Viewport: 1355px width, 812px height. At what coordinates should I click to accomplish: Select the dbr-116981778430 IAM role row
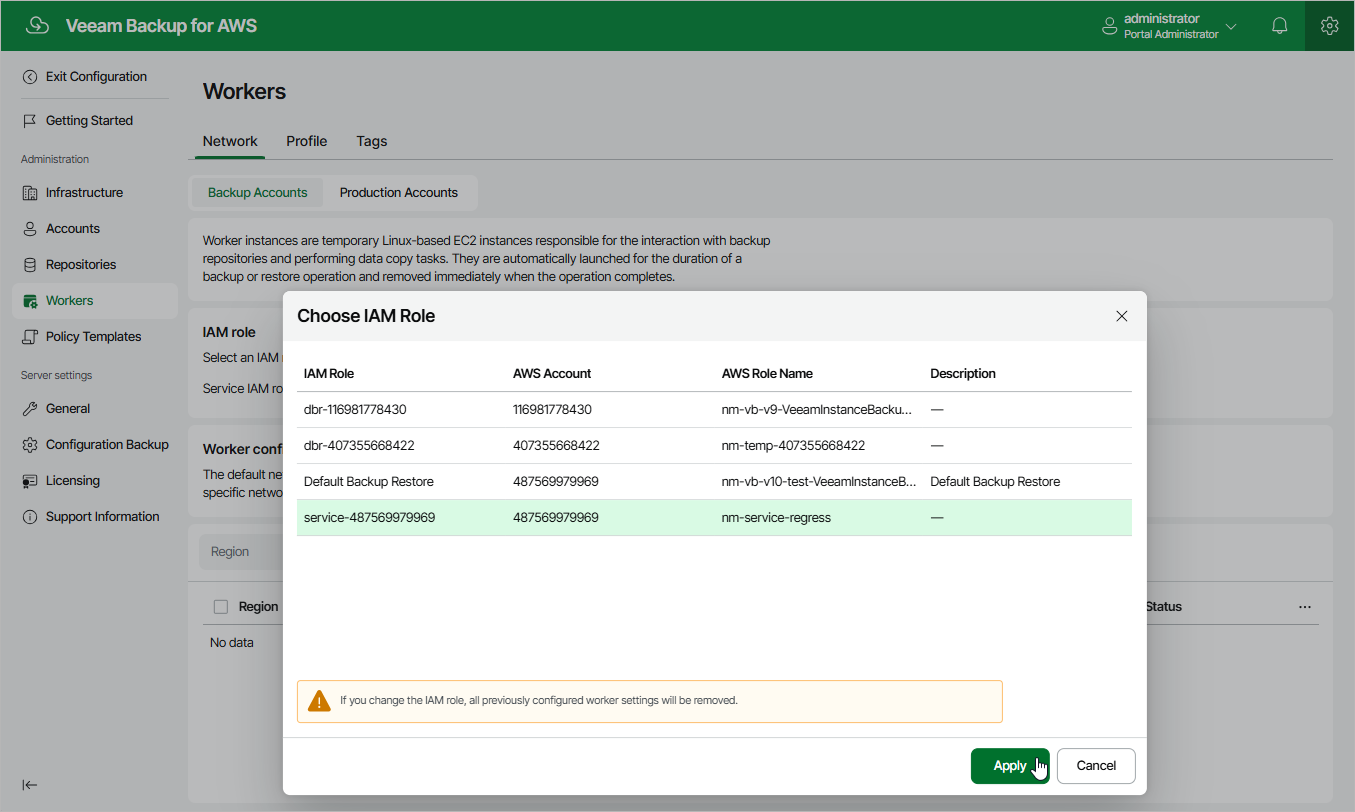click(714, 410)
